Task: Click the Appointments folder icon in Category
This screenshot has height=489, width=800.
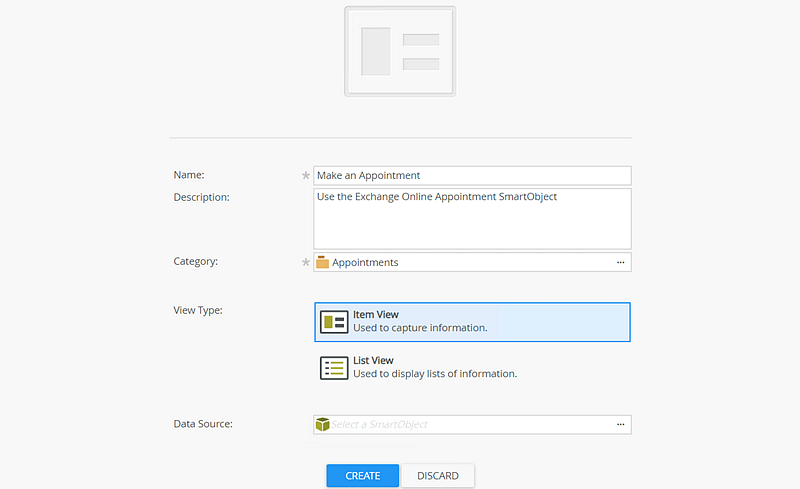Action: tap(323, 262)
